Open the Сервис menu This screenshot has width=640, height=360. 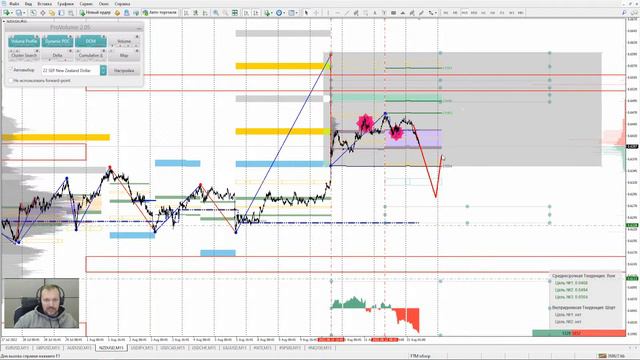(86, 4)
